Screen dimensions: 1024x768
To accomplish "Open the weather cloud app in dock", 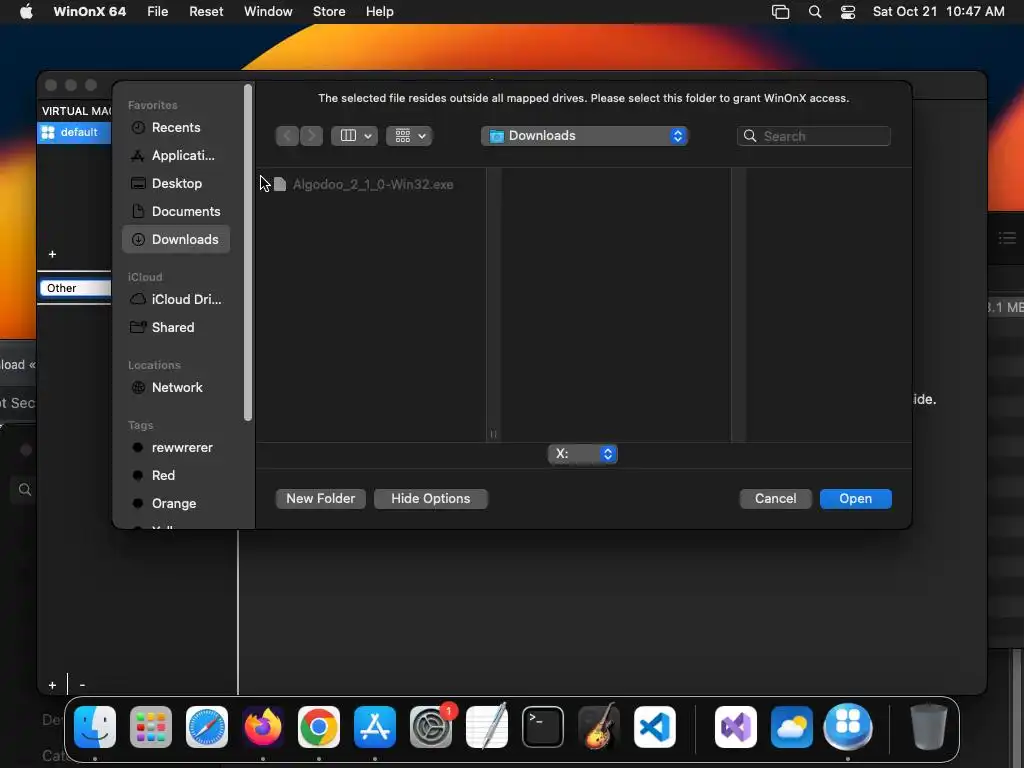I will point(792,727).
